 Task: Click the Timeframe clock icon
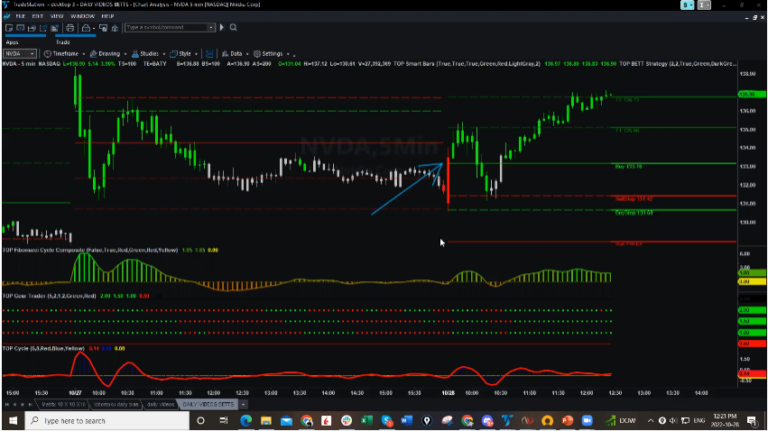coord(49,53)
